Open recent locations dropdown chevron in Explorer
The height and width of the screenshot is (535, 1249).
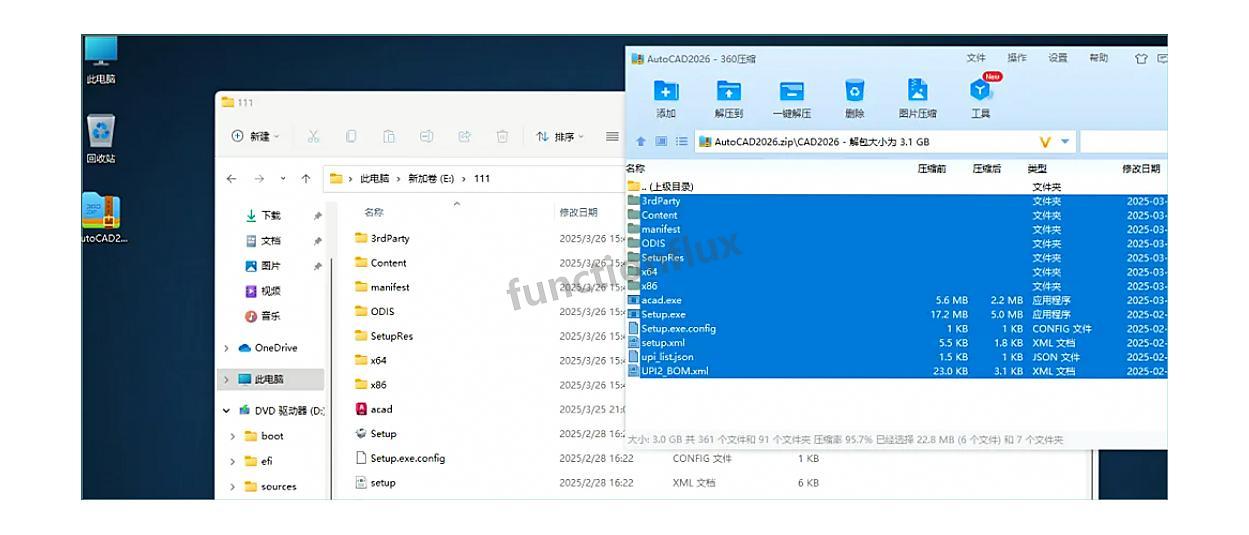[283, 179]
